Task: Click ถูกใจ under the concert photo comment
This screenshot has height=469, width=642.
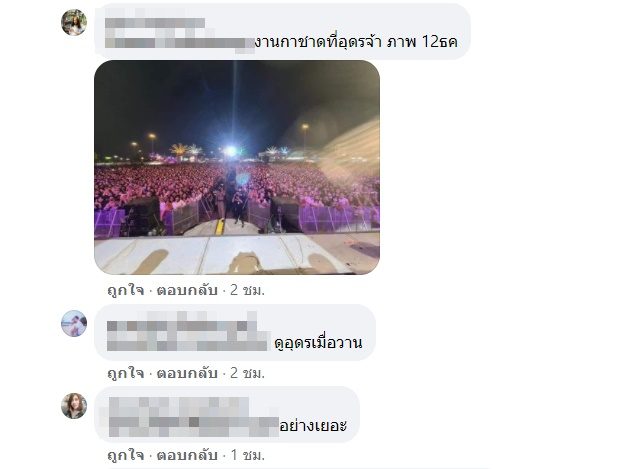Action: coord(126,290)
